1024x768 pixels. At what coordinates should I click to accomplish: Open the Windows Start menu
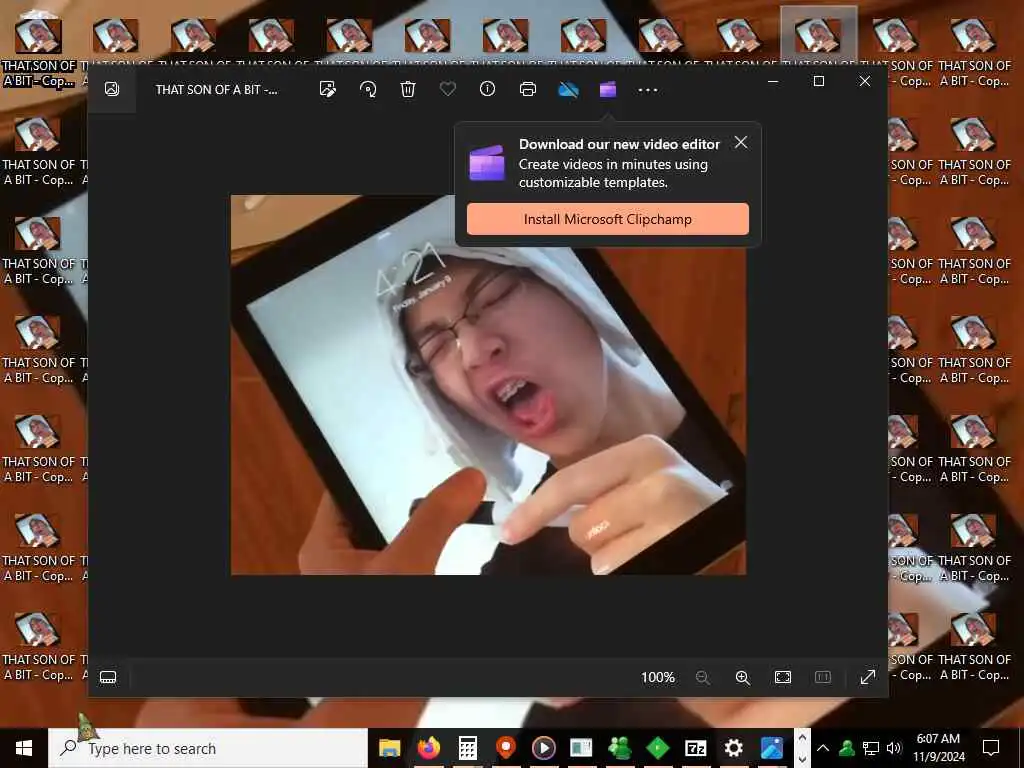pyautogui.click(x=24, y=748)
